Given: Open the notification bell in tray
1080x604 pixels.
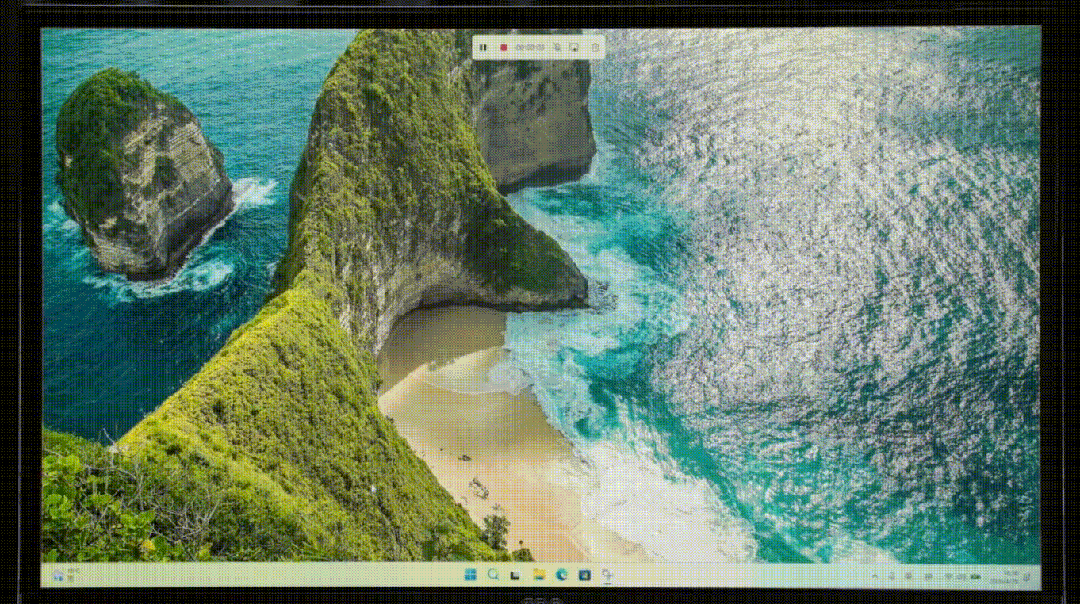Looking at the screenshot, I should pos(1028,577).
